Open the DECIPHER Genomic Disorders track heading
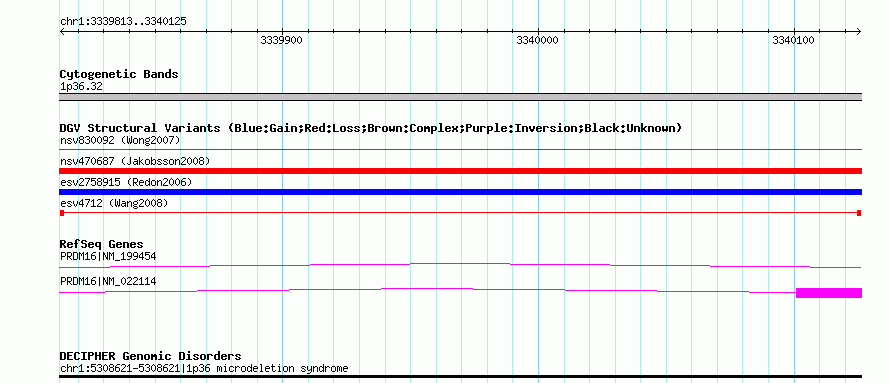890x383 pixels. pyautogui.click(x=150, y=356)
